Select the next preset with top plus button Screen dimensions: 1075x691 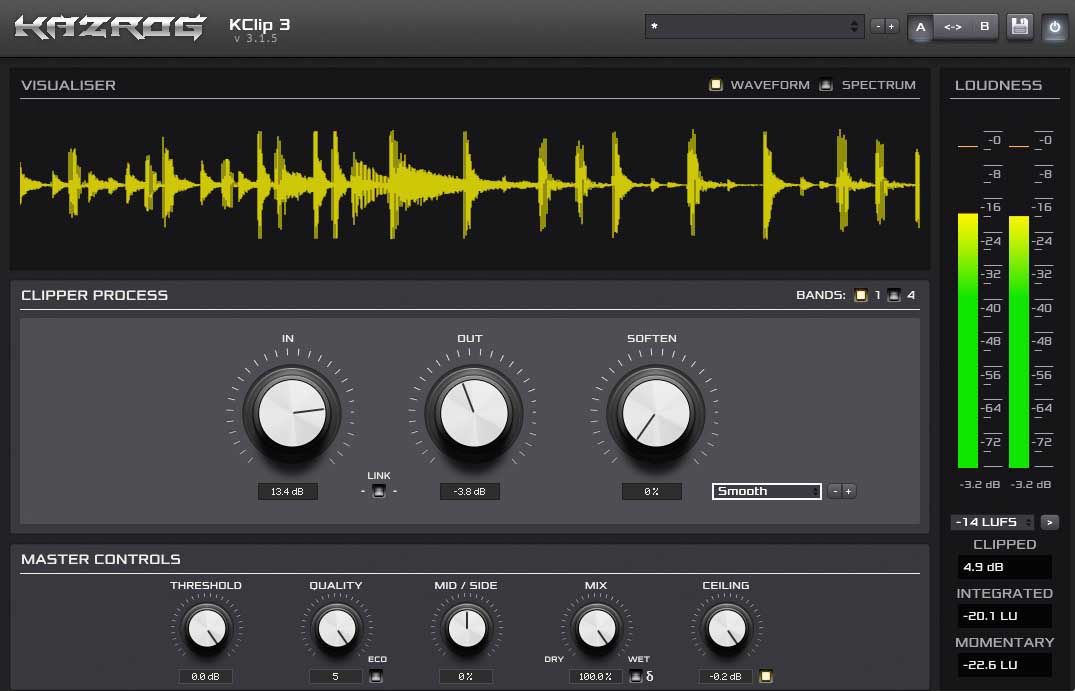tap(892, 27)
